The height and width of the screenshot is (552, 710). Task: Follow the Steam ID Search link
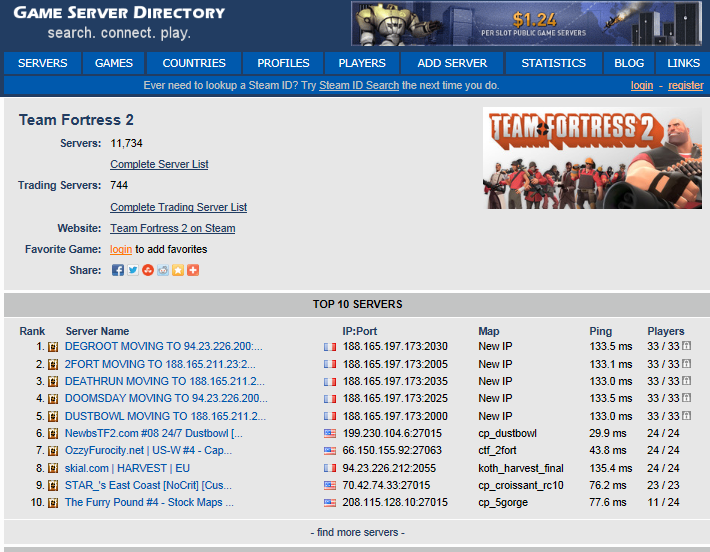[359, 86]
